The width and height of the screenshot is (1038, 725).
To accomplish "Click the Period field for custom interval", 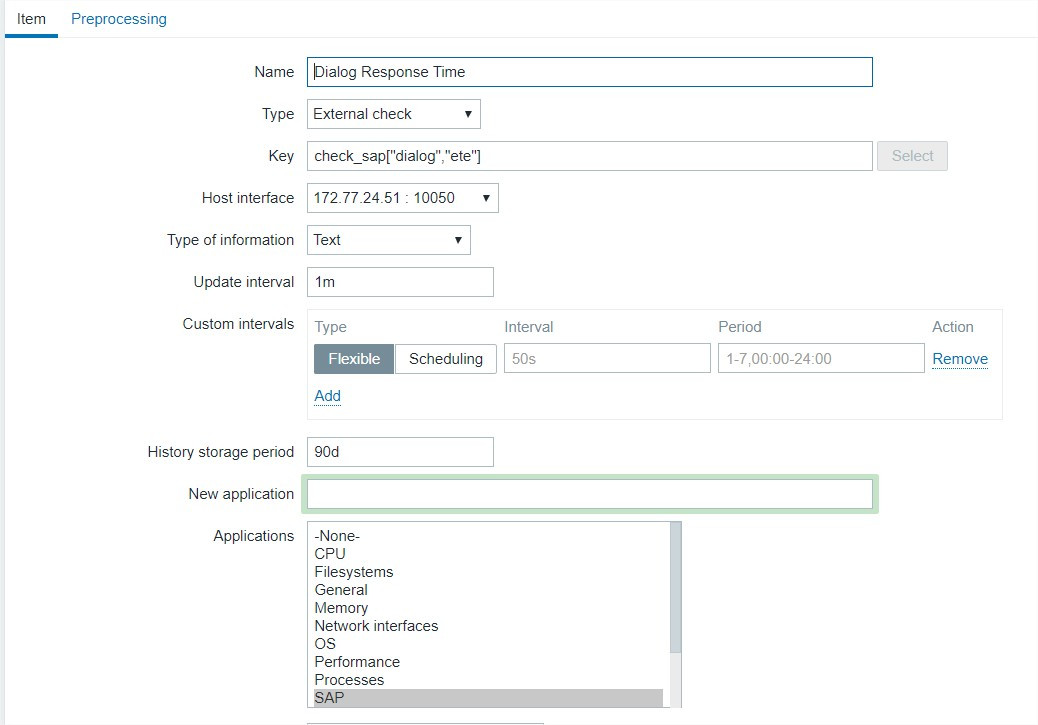I will (820, 359).
